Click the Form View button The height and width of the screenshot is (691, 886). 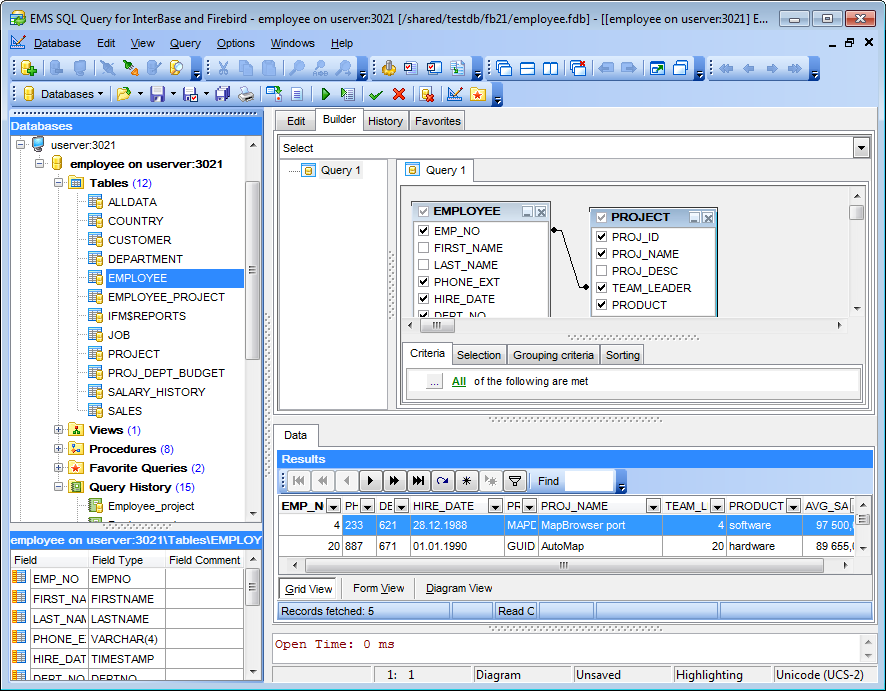click(x=378, y=588)
